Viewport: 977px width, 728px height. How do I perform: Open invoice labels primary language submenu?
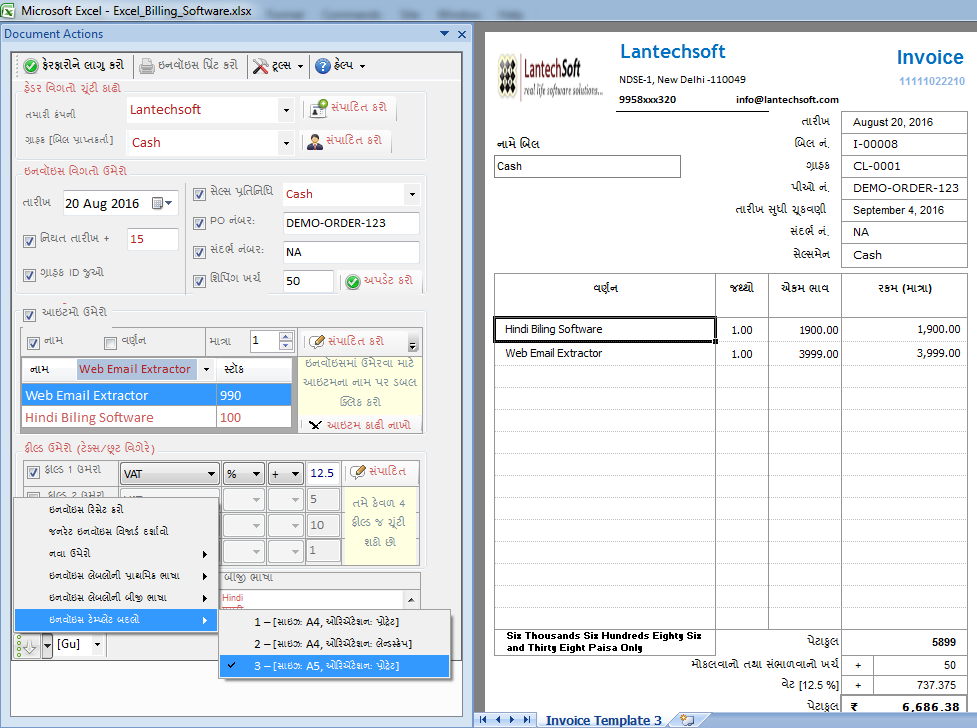[x=116, y=575]
